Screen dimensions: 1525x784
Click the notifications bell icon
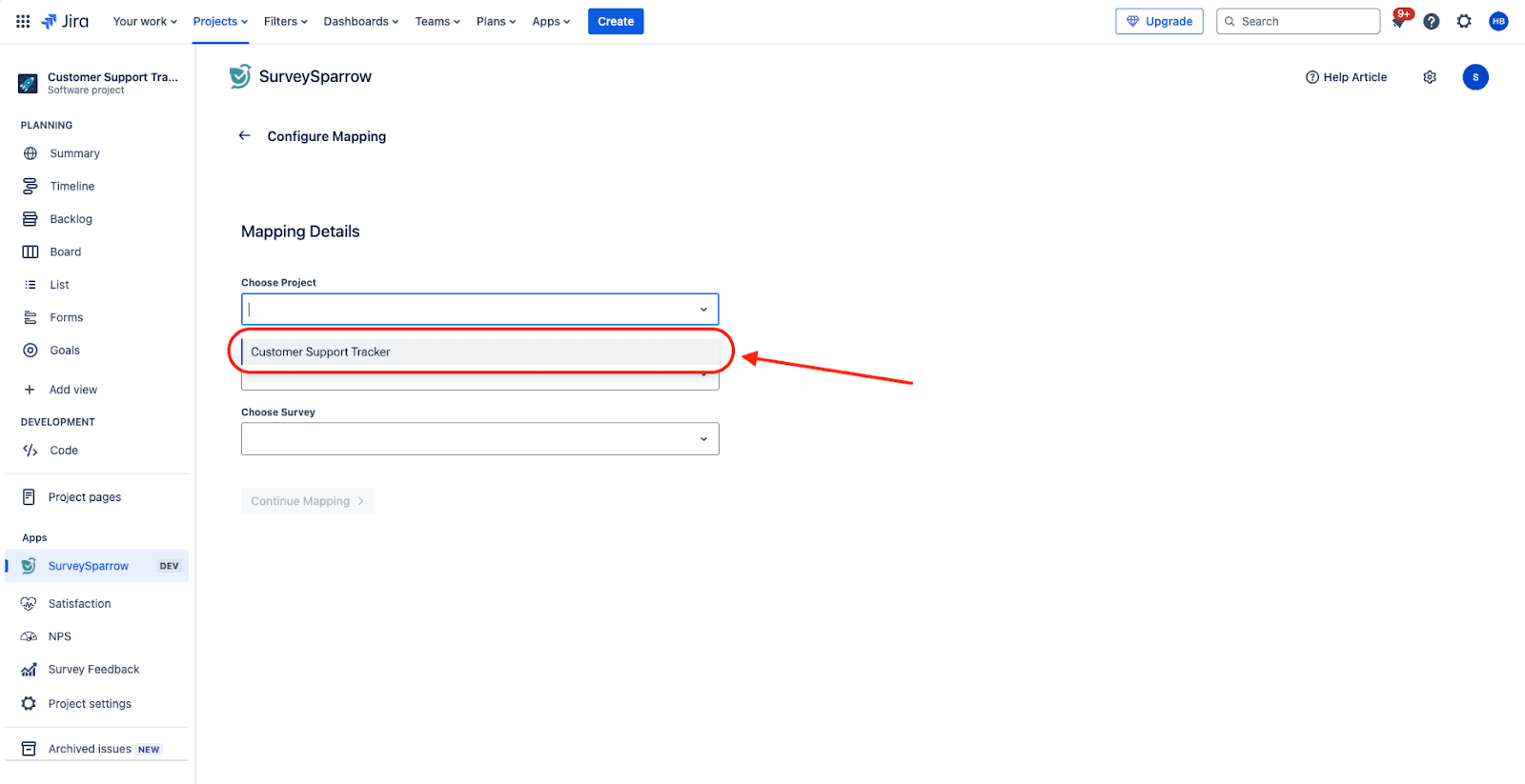[1398, 22]
